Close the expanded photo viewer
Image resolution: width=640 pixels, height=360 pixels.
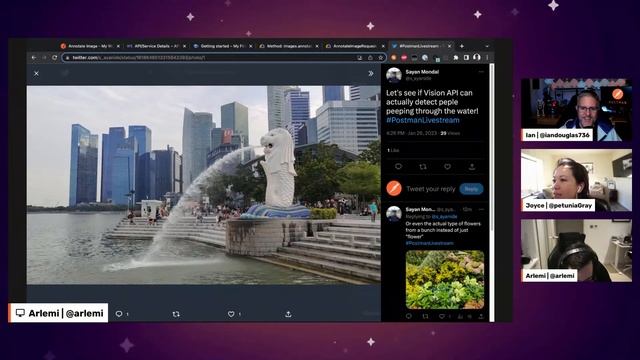[36, 73]
